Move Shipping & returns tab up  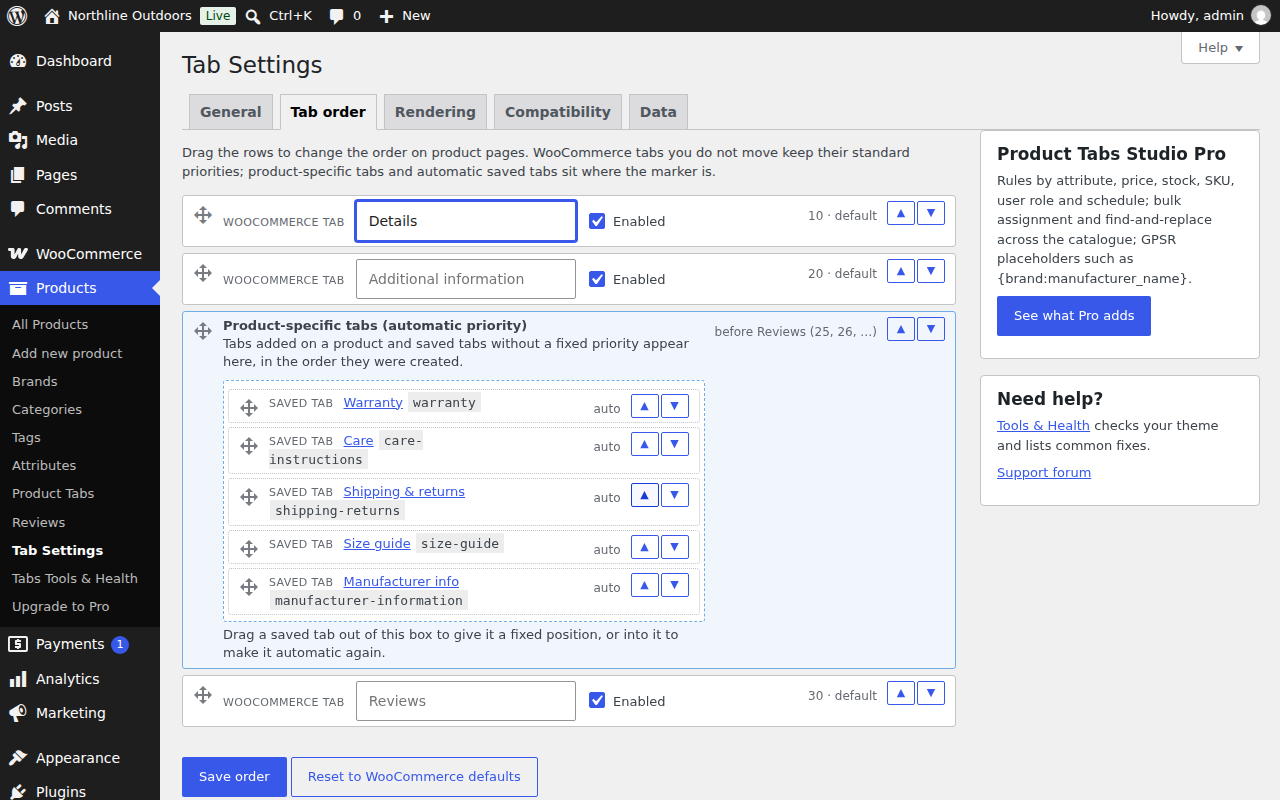pos(645,495)
